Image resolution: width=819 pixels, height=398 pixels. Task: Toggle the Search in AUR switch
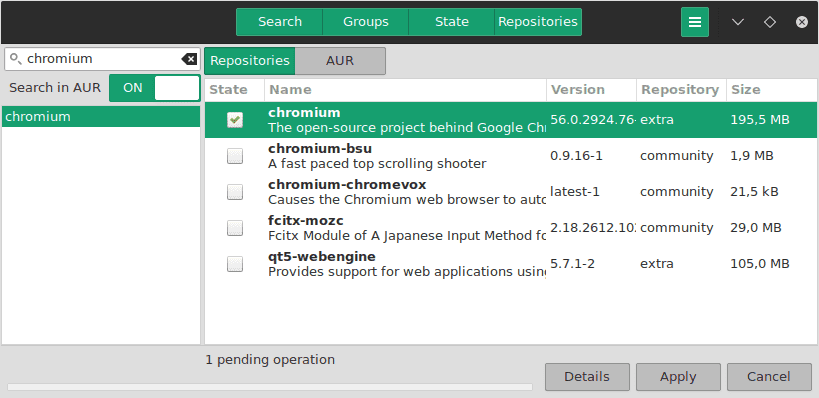pyautogui.click(x=155, y=88)
